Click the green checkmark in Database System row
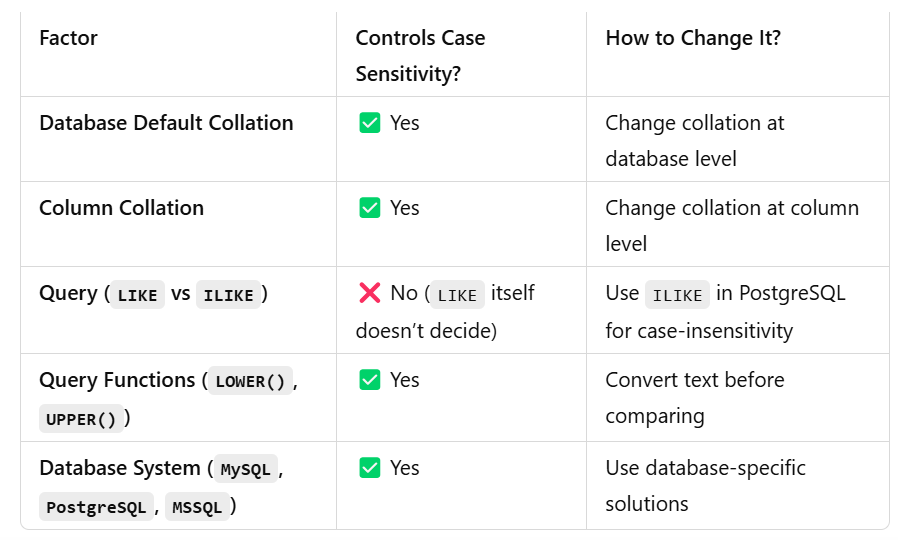898x540 pixels. pyautogui.click(x=369, y=468)
